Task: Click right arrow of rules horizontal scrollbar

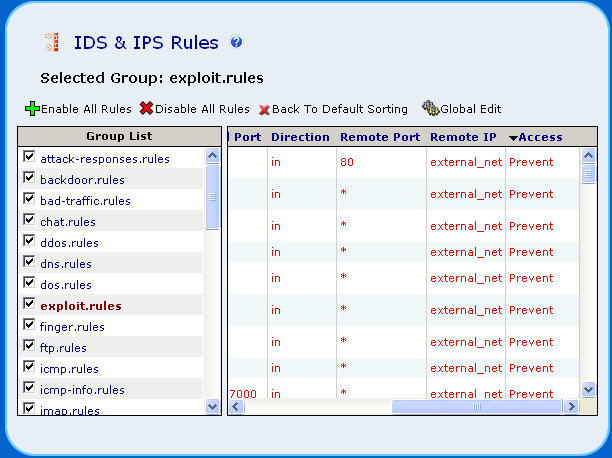Action: click(x=570, y=406)
